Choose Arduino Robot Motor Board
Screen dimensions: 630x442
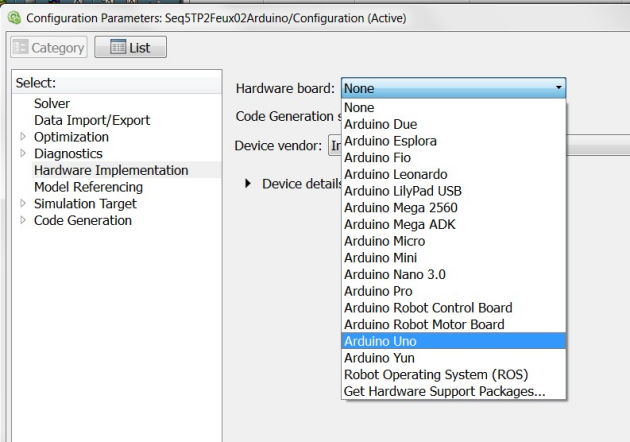click(454, 324)
